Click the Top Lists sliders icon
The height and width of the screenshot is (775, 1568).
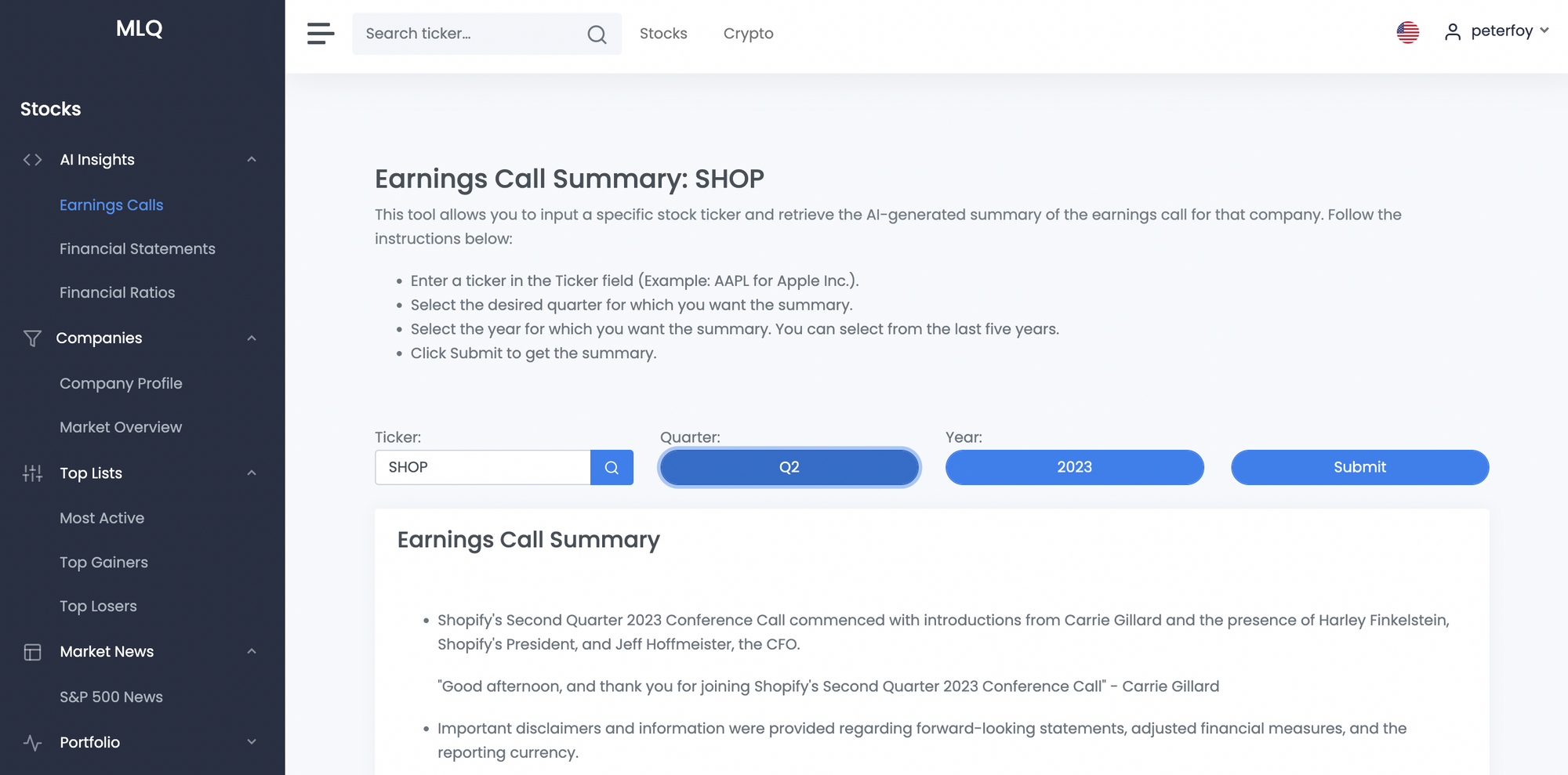(32, 473)
